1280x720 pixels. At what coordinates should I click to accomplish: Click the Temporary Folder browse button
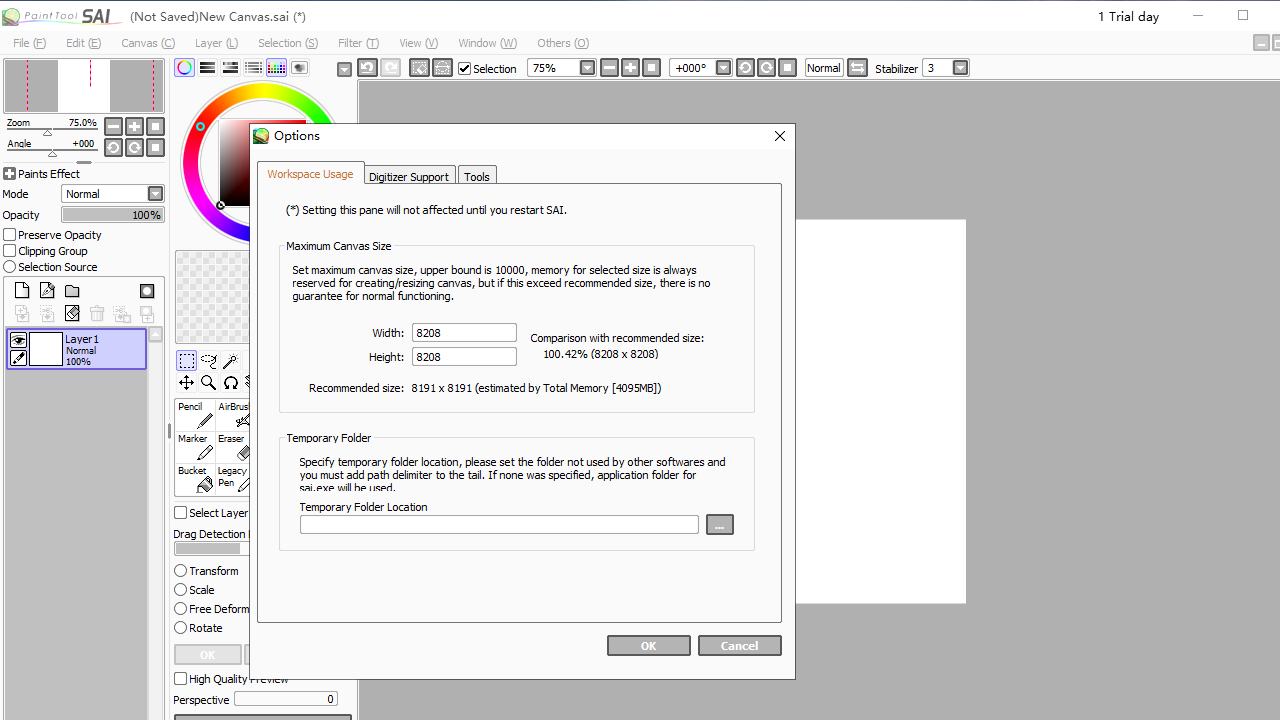tap(719, 524)
